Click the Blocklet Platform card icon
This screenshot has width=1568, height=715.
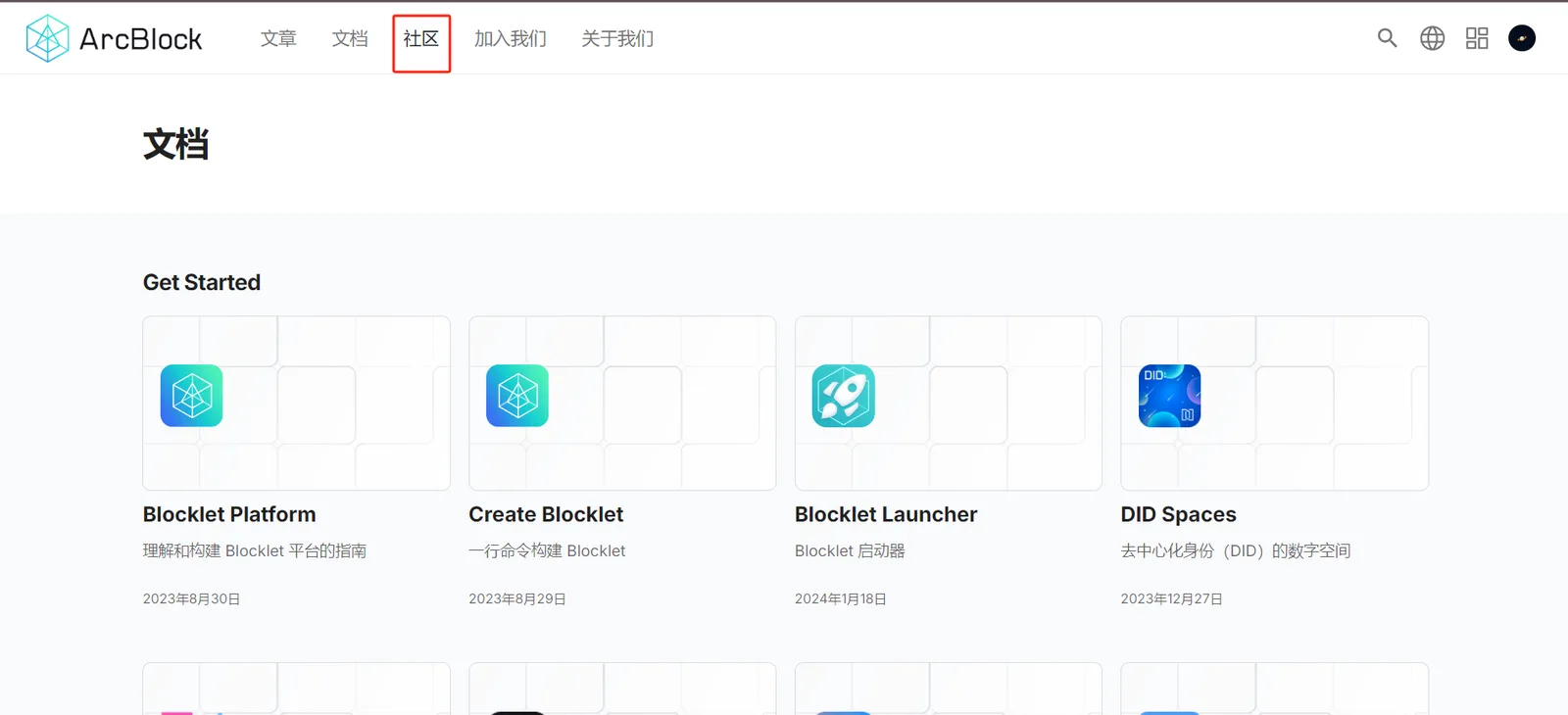coord(192,396)
